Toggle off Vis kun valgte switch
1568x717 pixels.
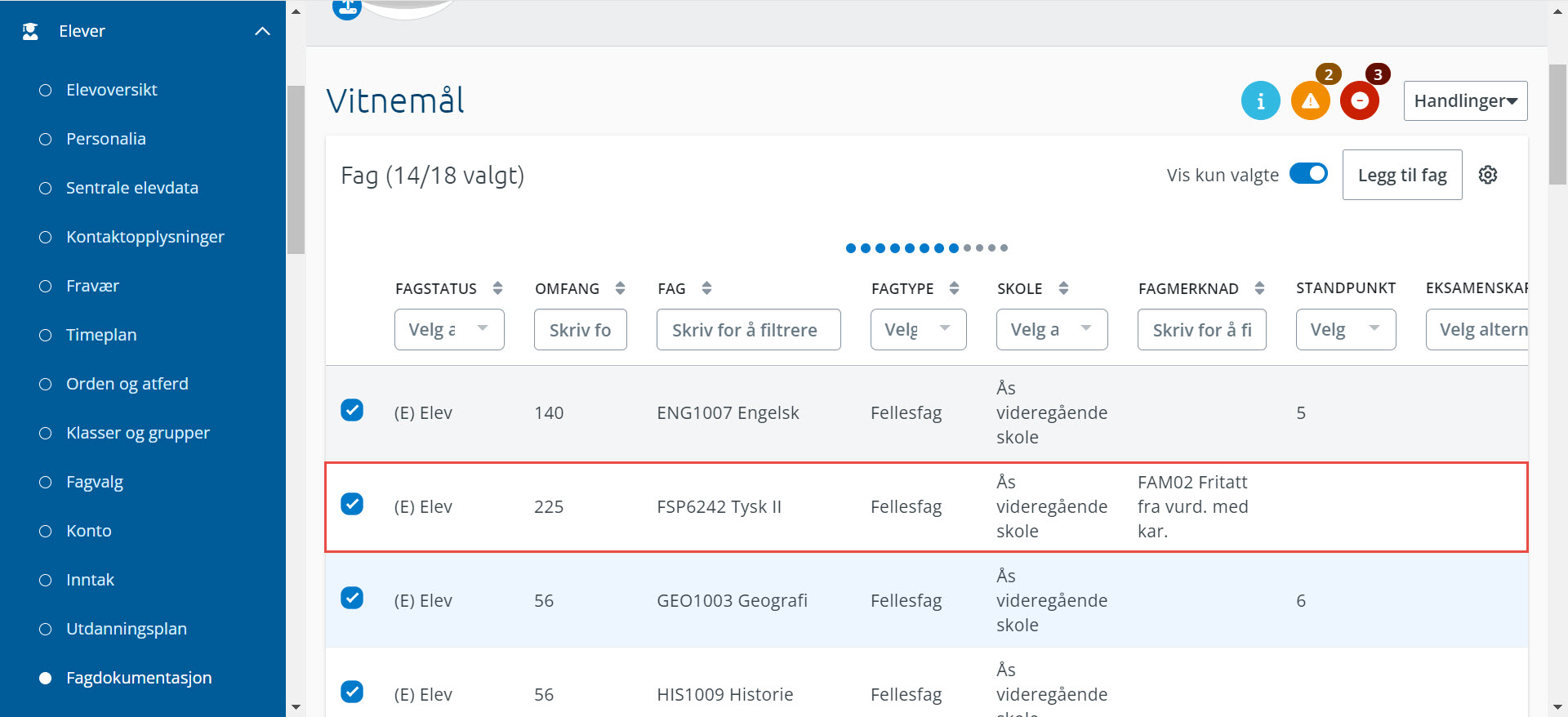pyautogui.click(x=1308, y=174)
